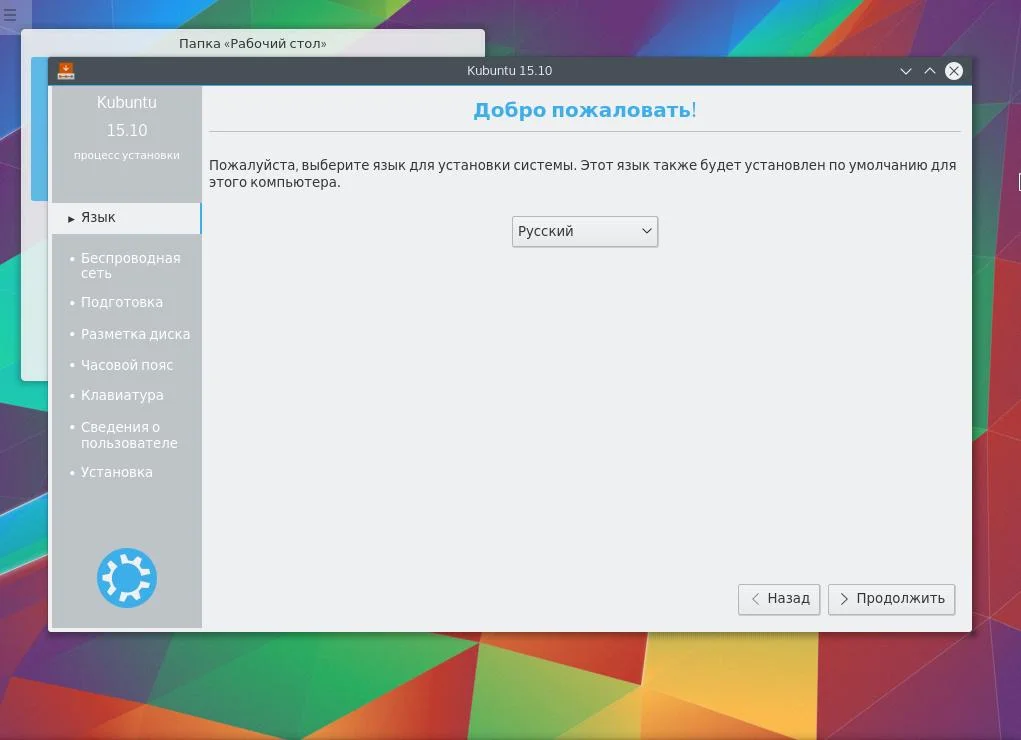
Task: Close the Kubuntu 15.10 installer window
Action: [x=954, y=71]
